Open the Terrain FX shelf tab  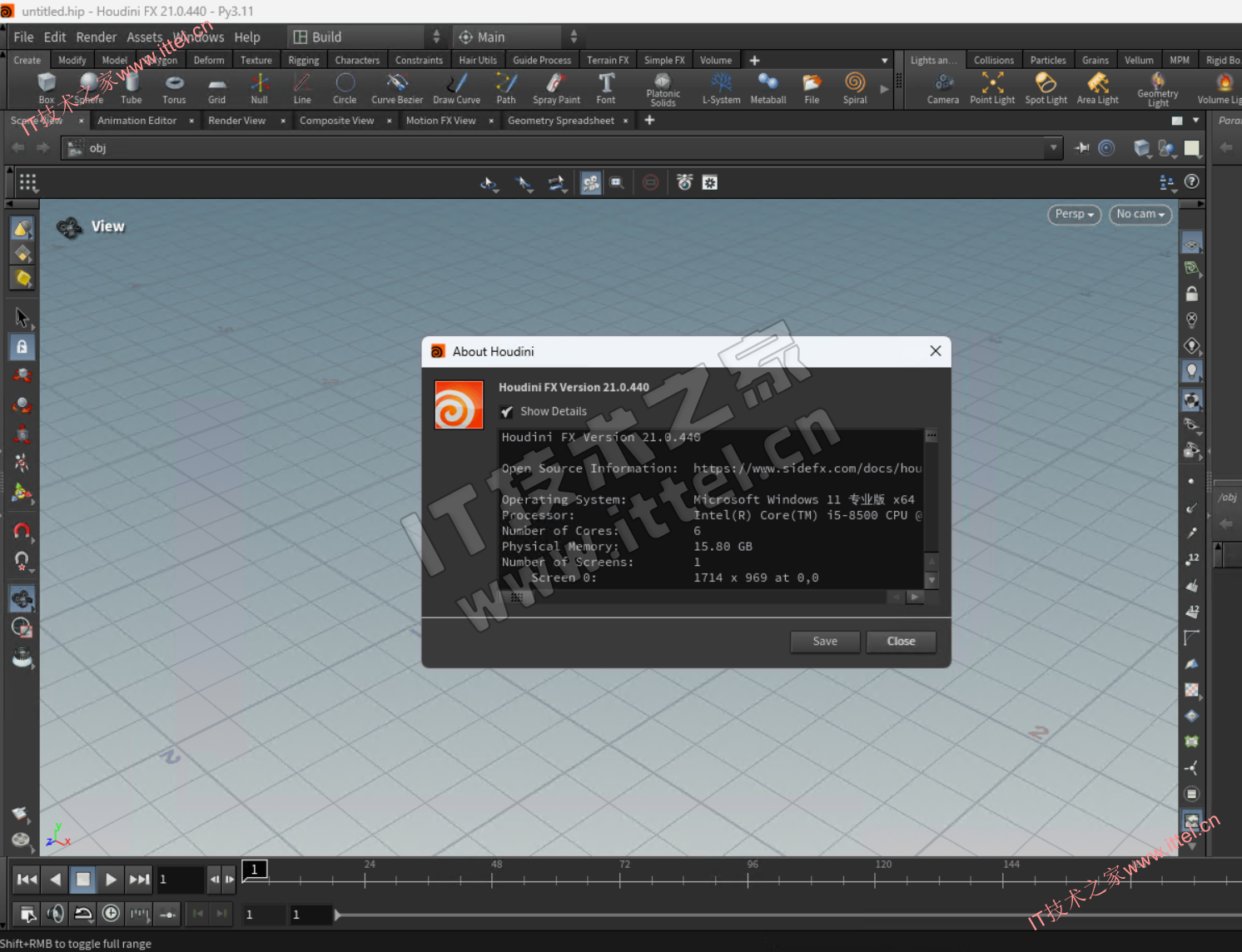608,60
